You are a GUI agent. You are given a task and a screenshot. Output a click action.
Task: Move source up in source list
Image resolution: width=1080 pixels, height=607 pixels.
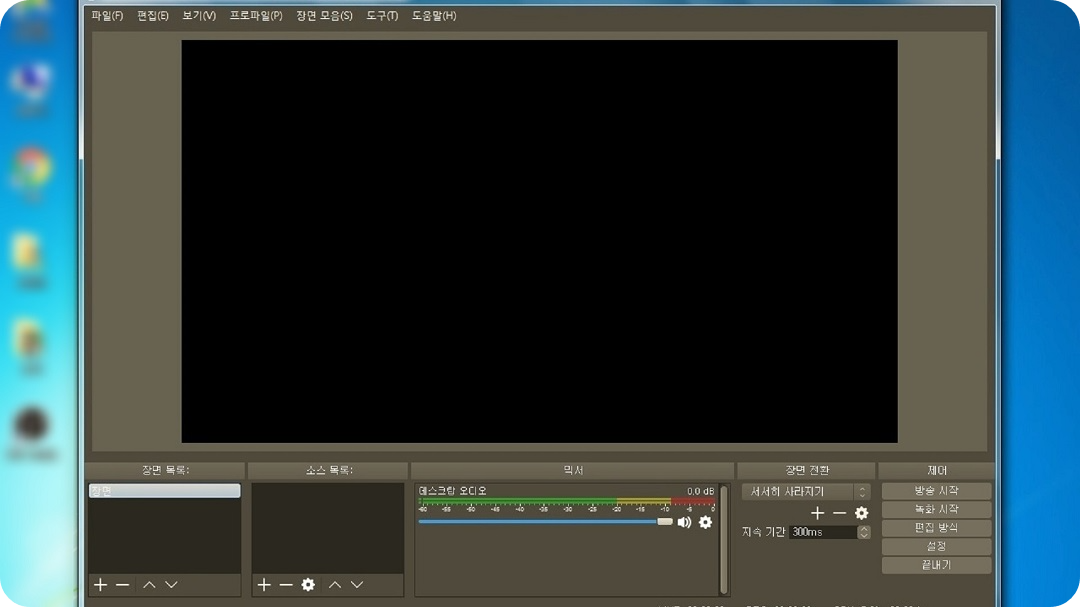335,584
